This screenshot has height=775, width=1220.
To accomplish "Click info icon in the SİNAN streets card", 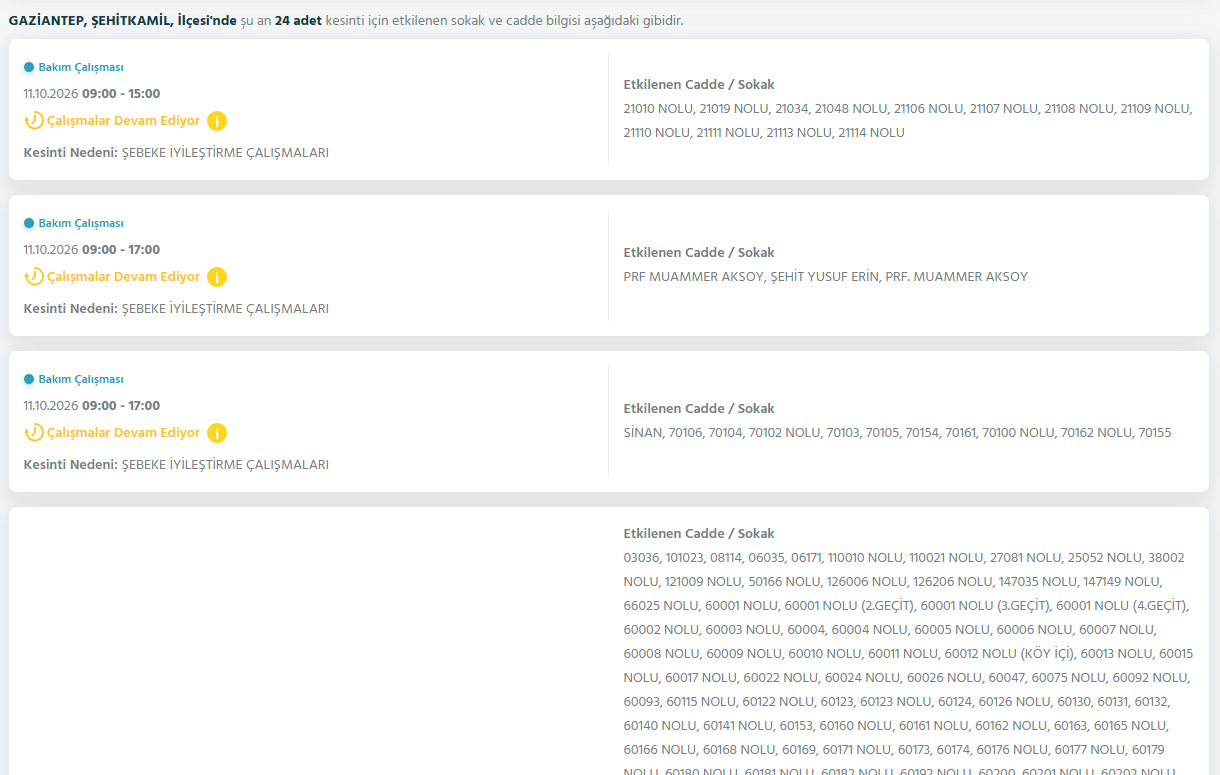I will [x=217, y=433].
